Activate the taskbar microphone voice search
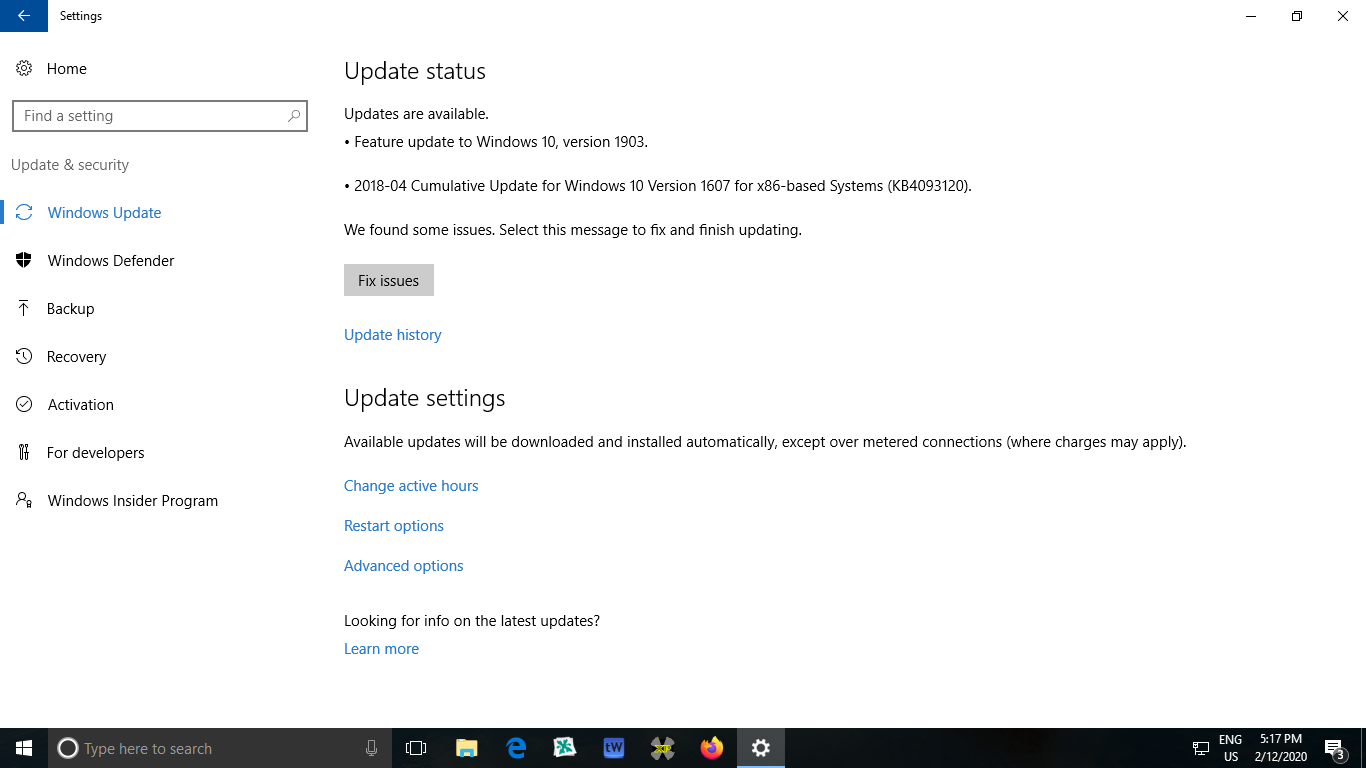Viewport: 1366px width, 768px height. (x=371, y=748)
